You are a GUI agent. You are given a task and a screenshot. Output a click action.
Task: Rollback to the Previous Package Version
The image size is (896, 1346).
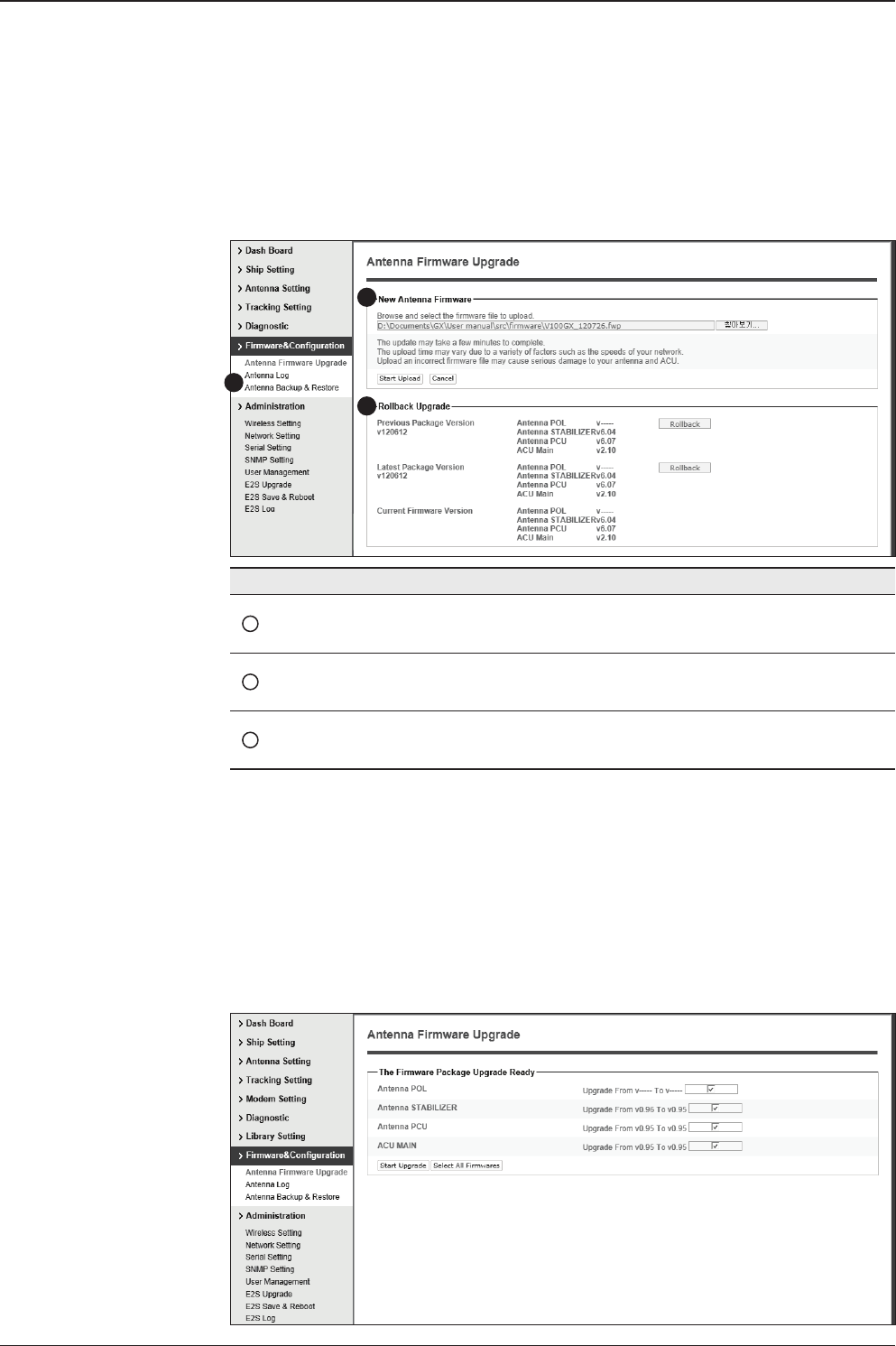pos(685,423)
